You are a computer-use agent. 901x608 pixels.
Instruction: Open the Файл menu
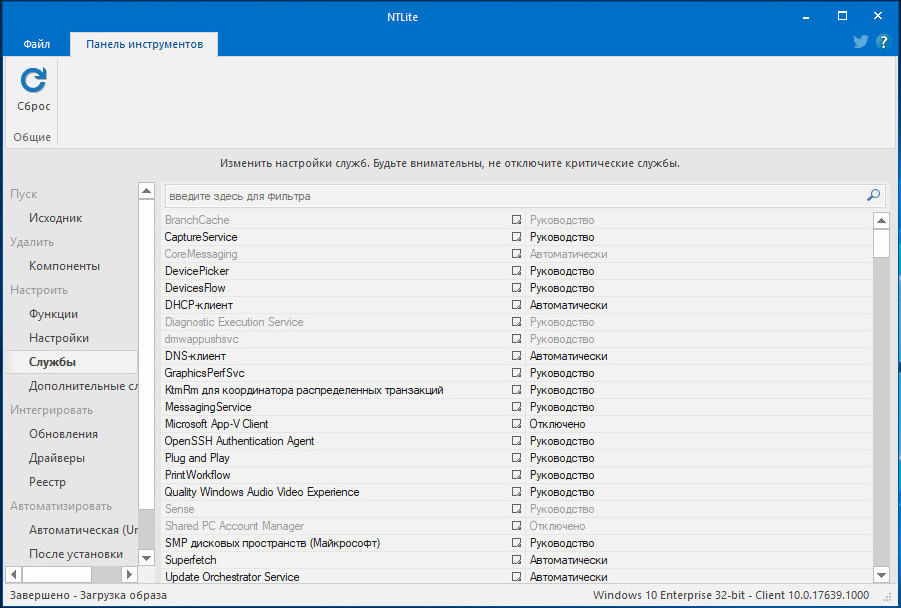[x=36, y=44]
